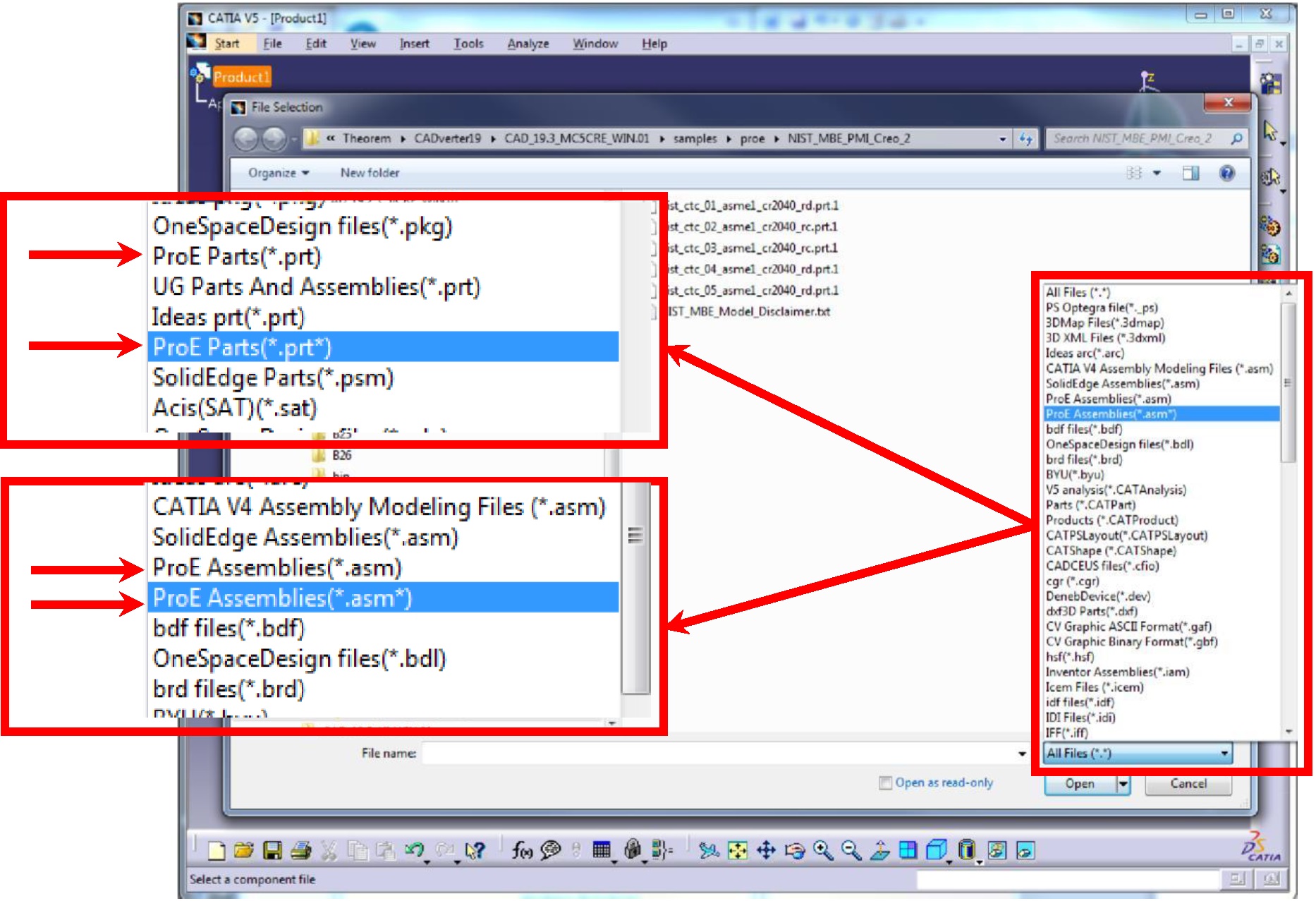
Task: Click the Normal View icon
Action: [x=879, y=851]
